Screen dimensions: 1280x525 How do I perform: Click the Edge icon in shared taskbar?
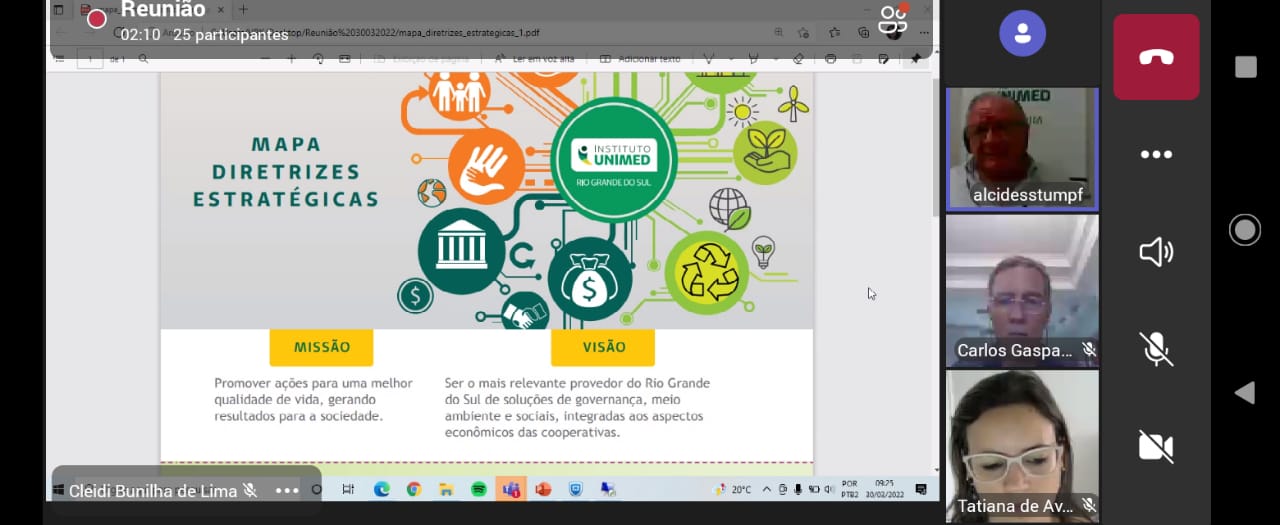tap(381, 490)
